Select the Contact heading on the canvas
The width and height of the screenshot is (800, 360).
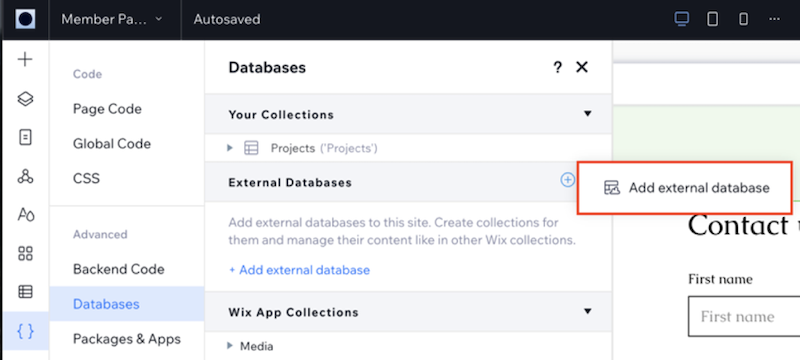(743, 226)
